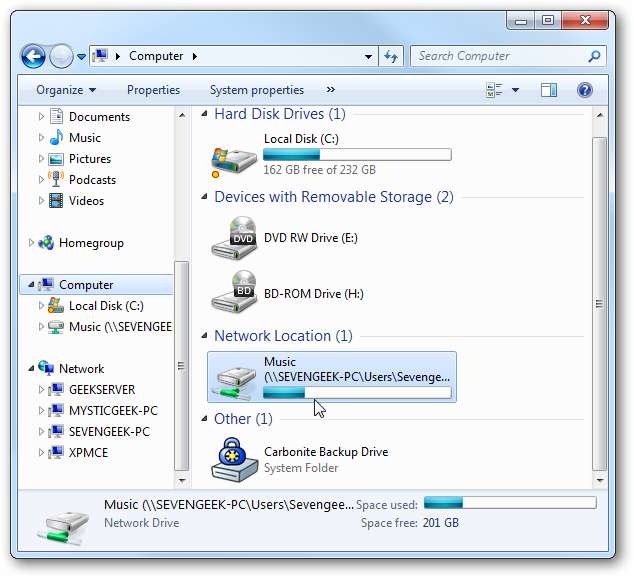Expand the Videos library arrow
This screenshot has width=634, height=577.
(41, 201)
